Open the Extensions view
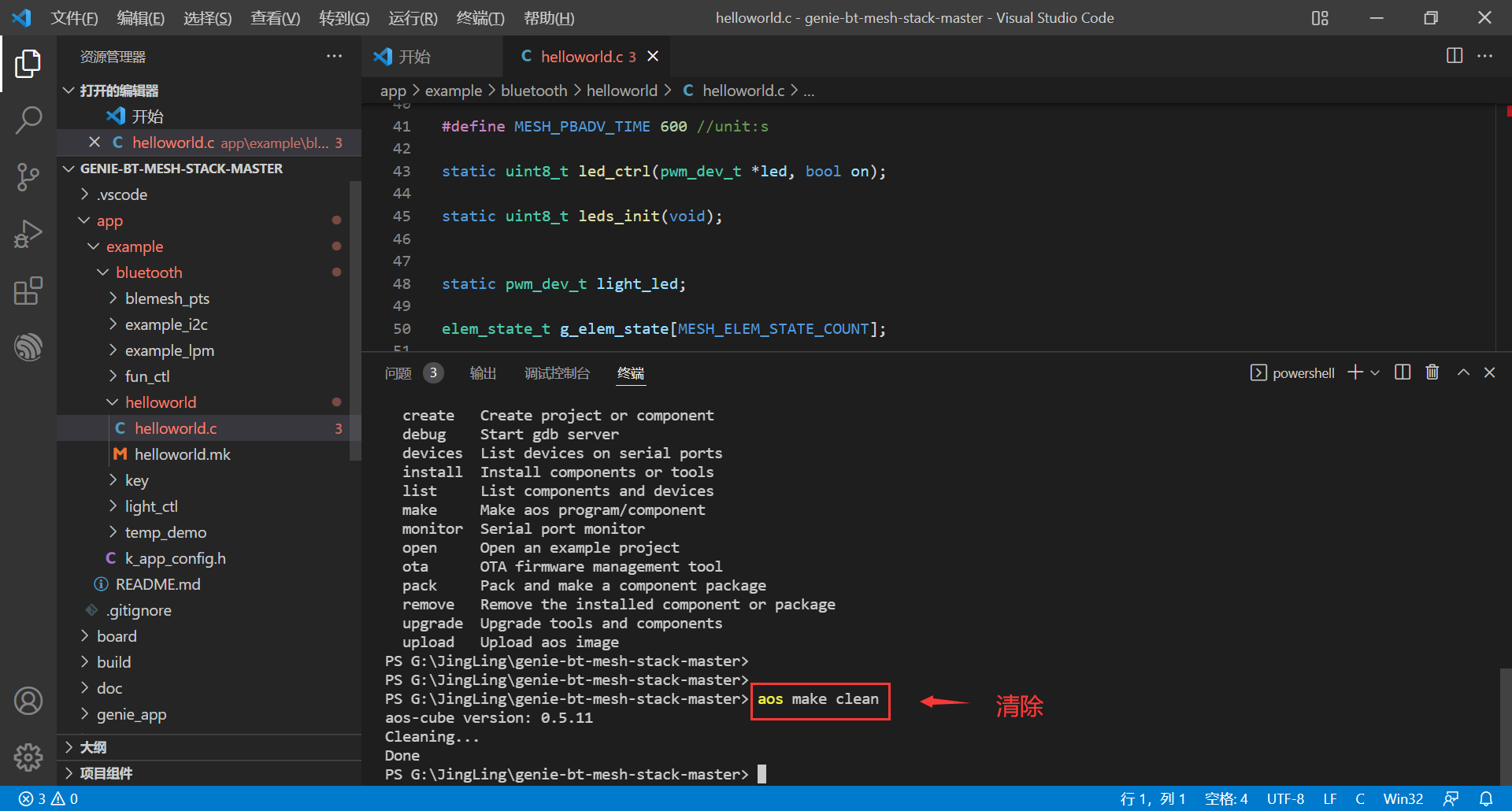This screenshot has width=1512, height=811. [28, 291]
